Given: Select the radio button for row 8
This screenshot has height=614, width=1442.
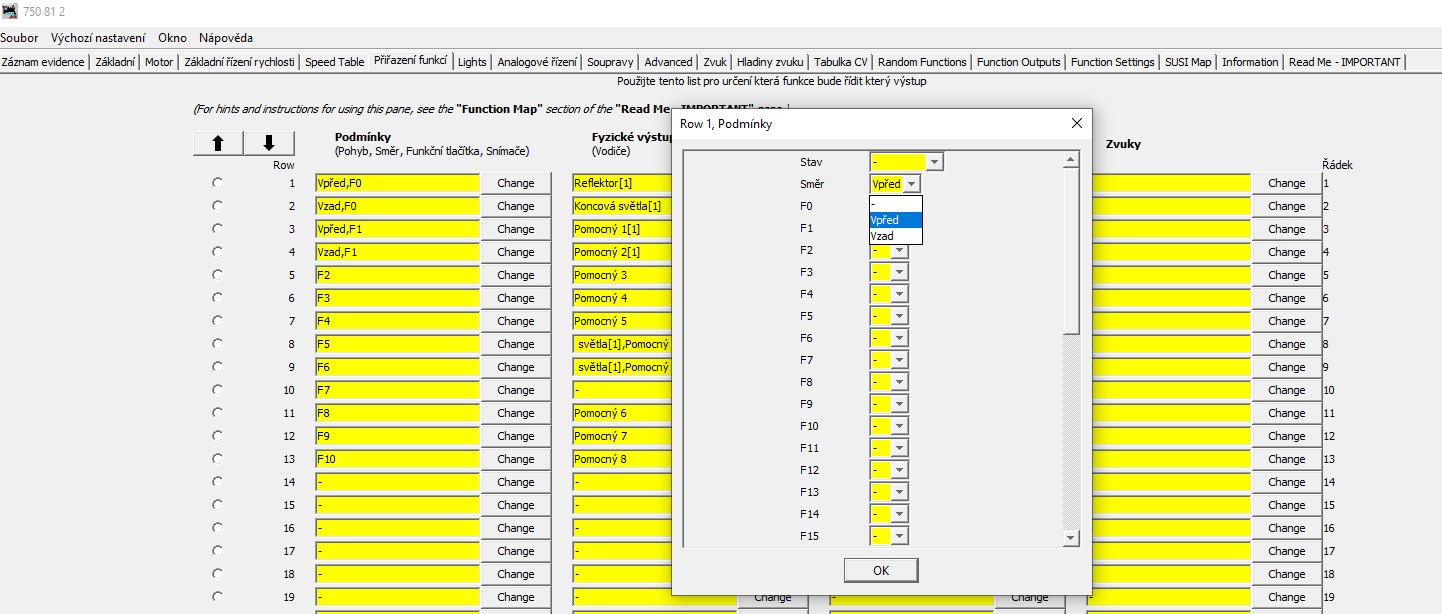Looking at the screenshot, I should click(217, 344).
